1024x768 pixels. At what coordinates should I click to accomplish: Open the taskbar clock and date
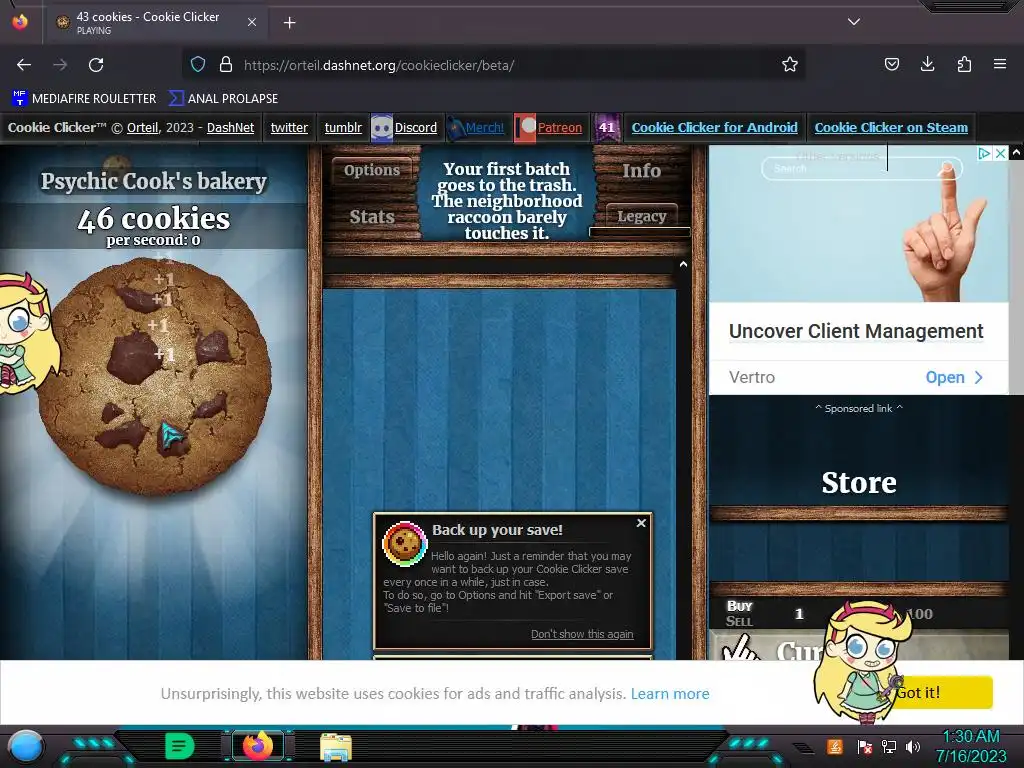(x=971, y=746)
